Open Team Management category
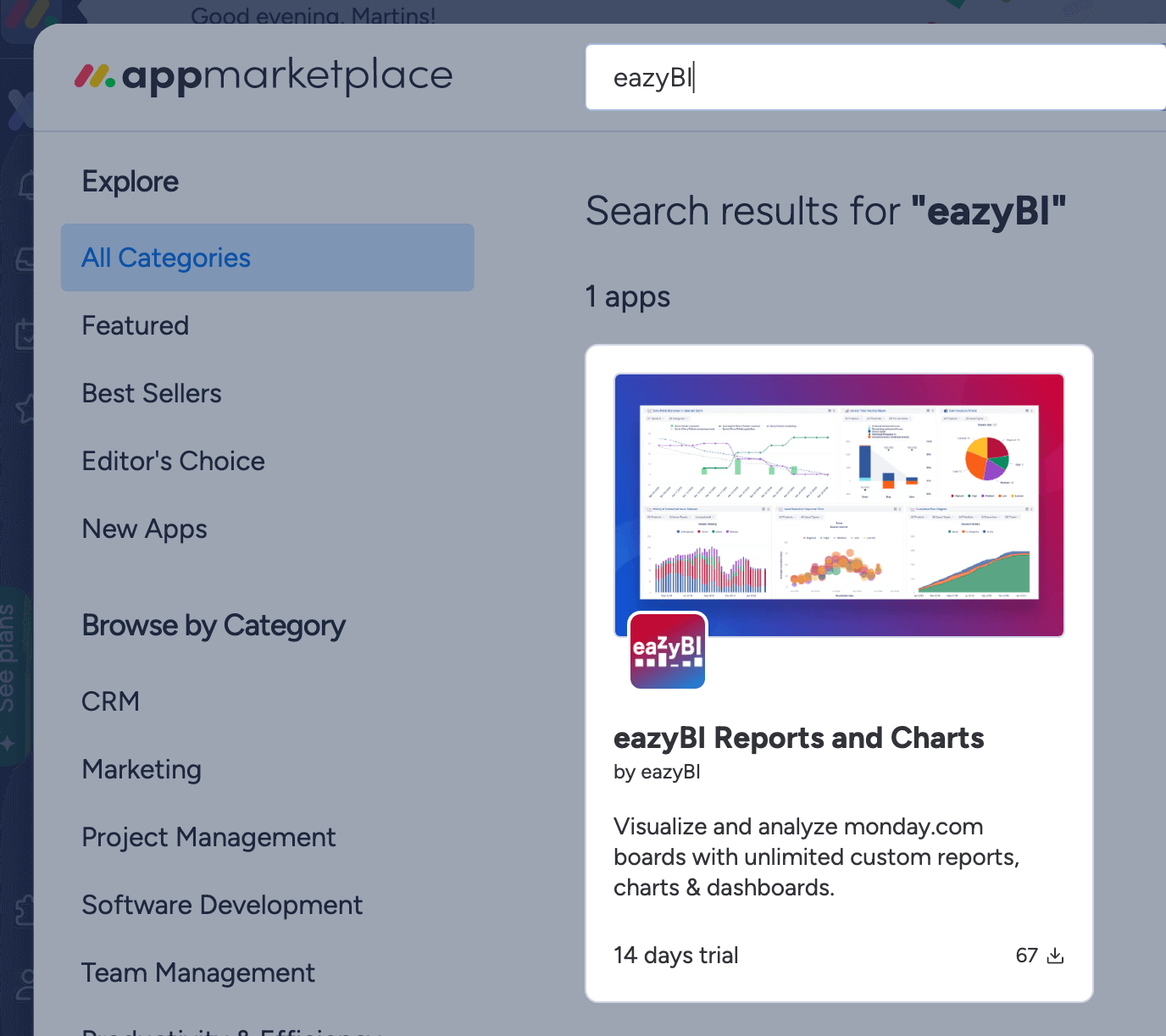 [x=198, y=972]
